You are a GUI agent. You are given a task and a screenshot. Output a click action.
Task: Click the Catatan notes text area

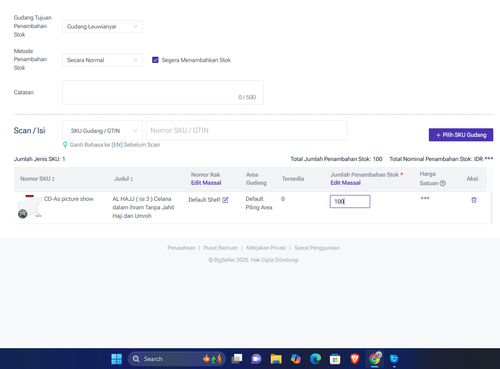pyautogui.click(x=163, y=92)
